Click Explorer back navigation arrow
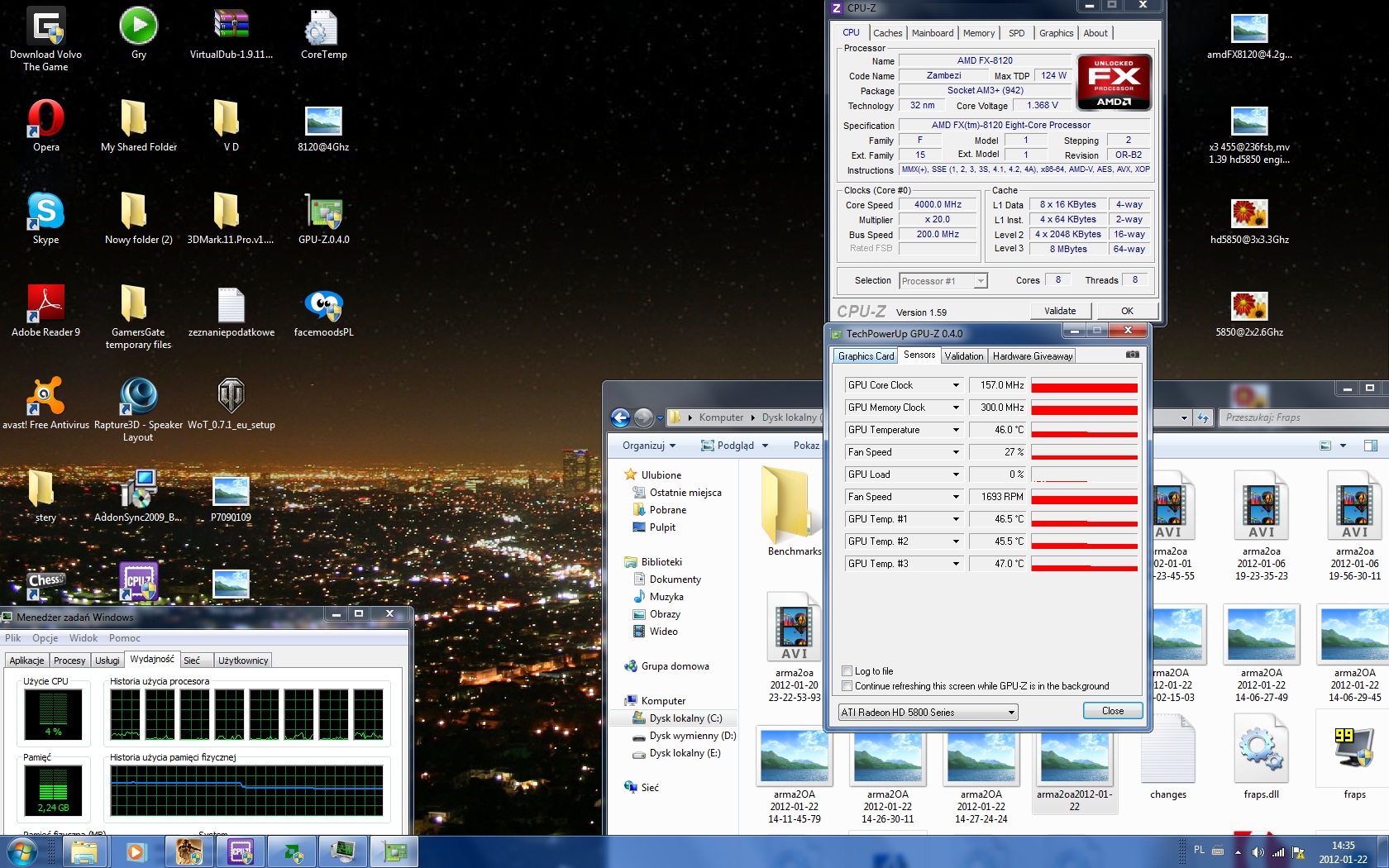Screen dimensions: 1389x868 (620, 417)
